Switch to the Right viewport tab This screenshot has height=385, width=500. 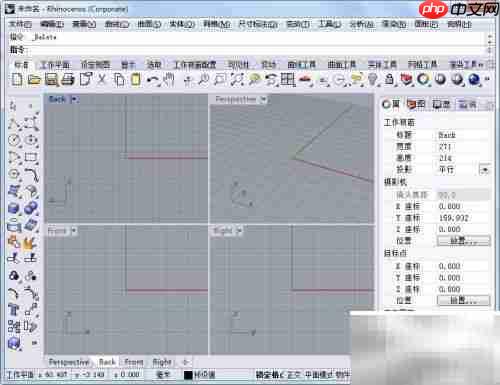[x=162, y=362]
